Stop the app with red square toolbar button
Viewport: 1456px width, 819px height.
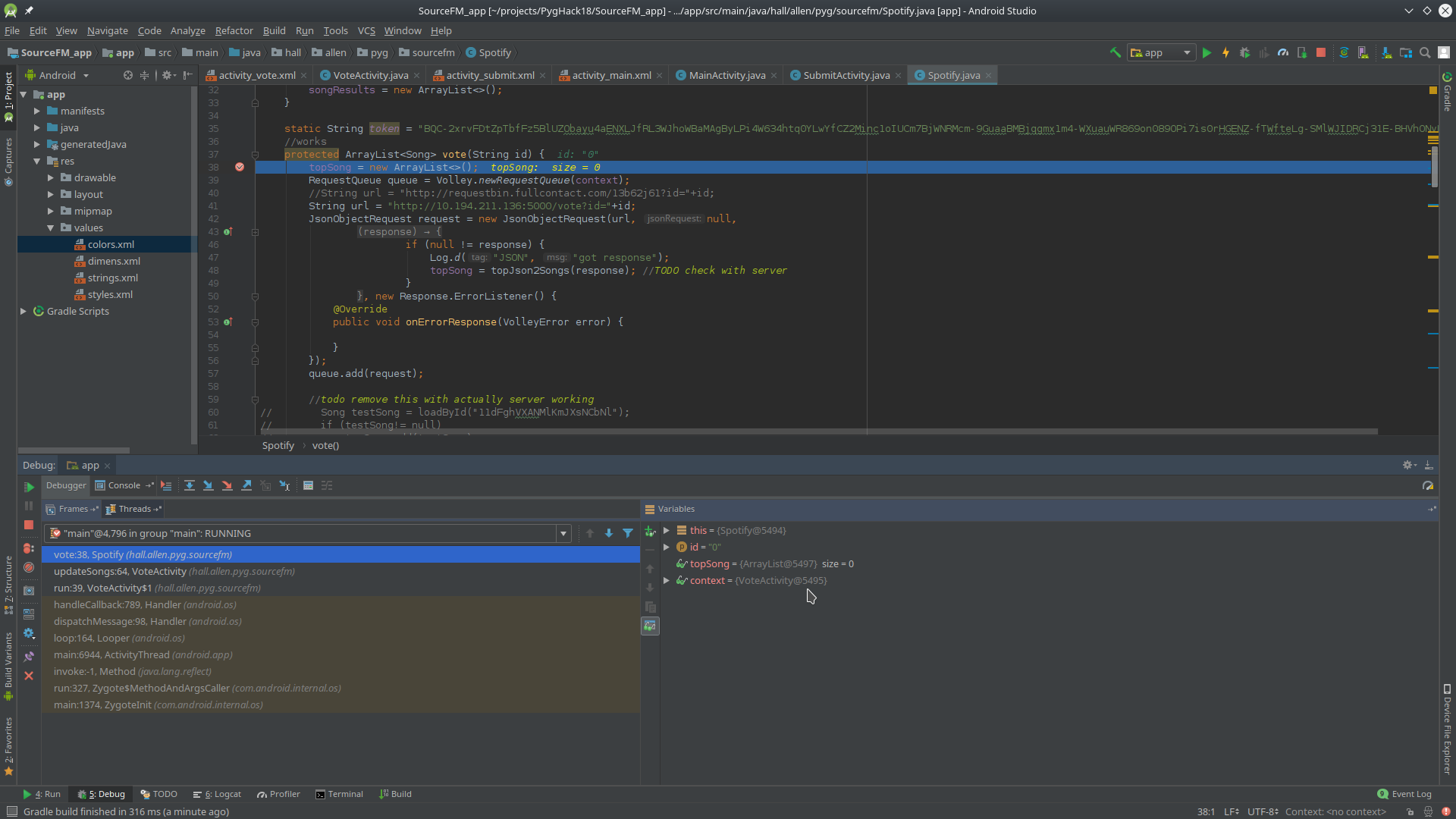coord(1321,52)
